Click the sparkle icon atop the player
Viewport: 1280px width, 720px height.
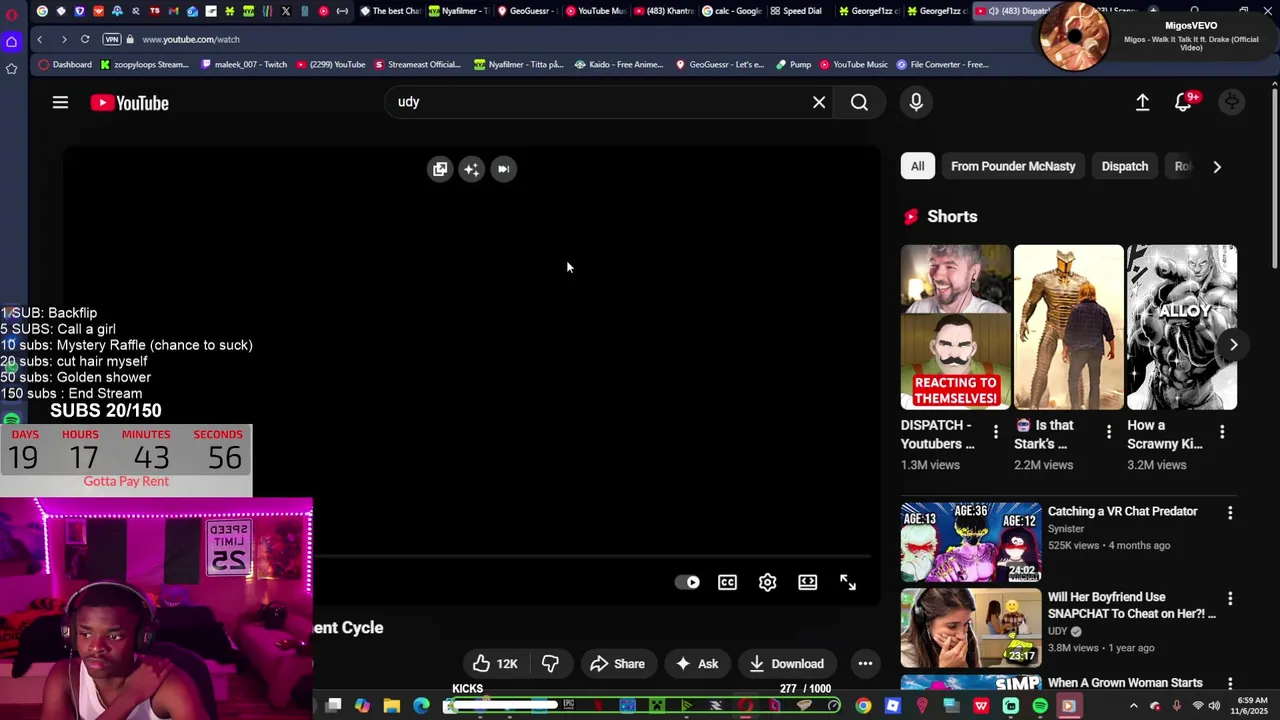pyautogui.click(x=472, y=169)
